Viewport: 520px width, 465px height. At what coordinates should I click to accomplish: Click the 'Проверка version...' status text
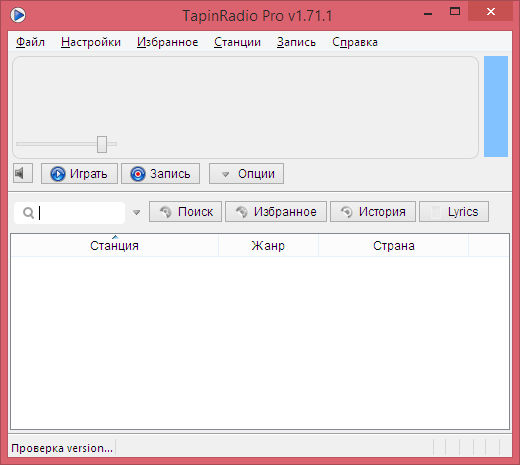(x=62, y=448)
